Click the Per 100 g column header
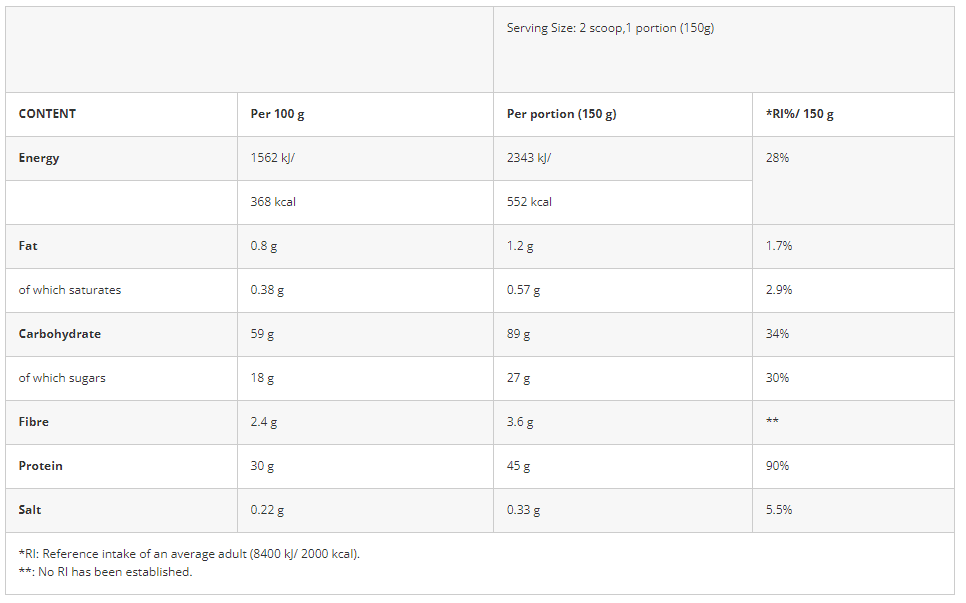Image resolution: width=966 pixels, height=603 pixels. [277, 114]
